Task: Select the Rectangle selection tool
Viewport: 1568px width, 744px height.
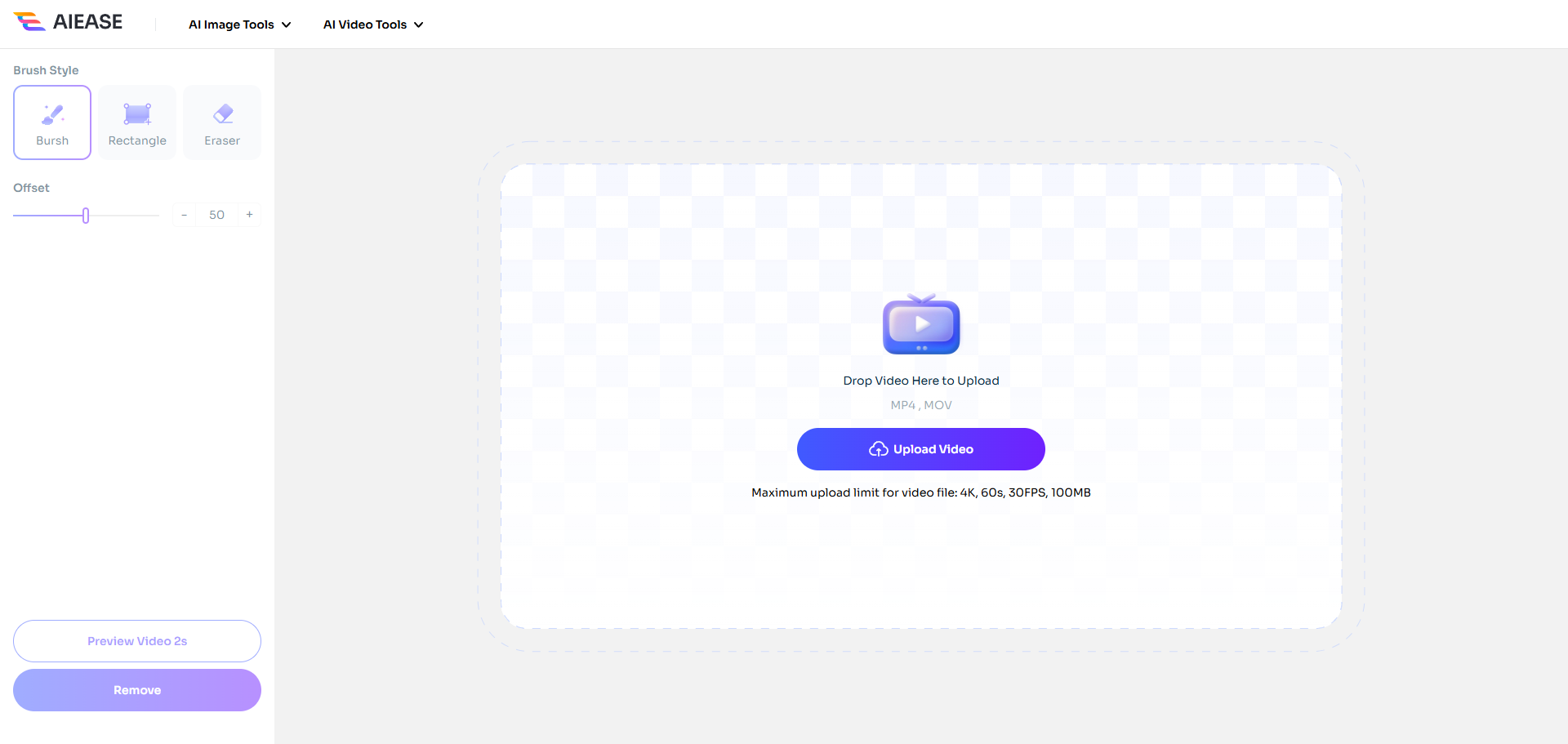Action: [137, 123]
